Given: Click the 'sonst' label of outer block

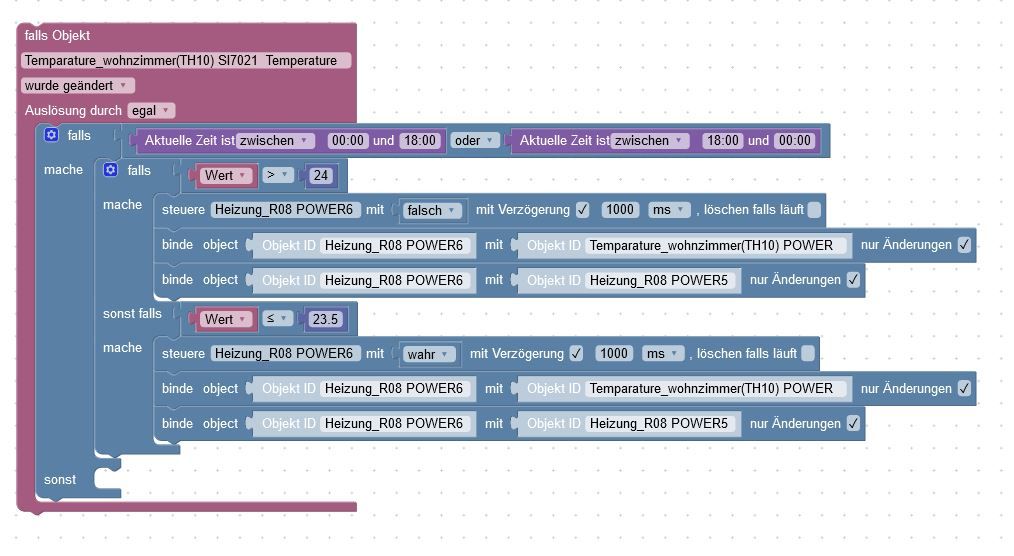Looking at the screenshot, I should [x=59, y=480].
